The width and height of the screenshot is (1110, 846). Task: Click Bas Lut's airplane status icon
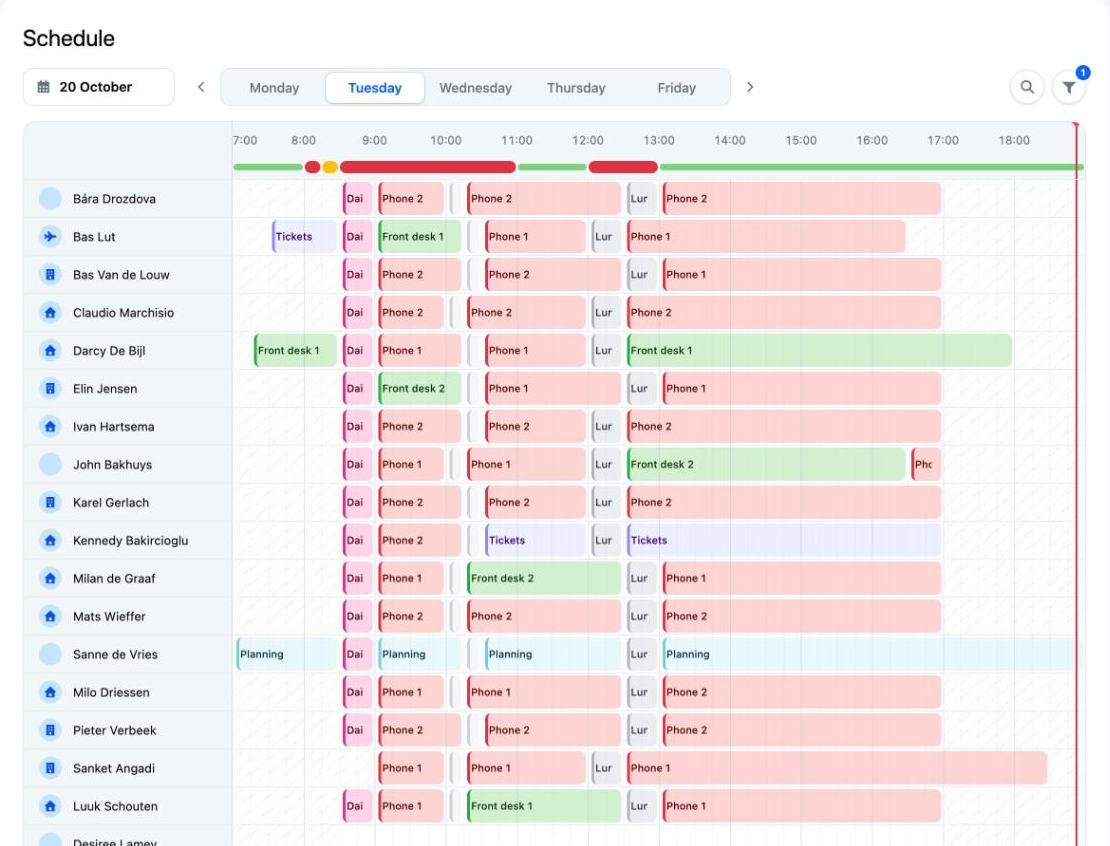coord(50,236)
